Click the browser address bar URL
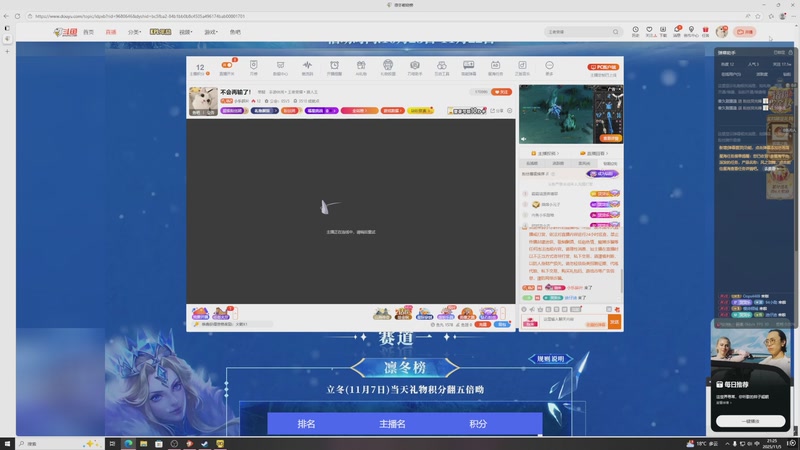Screen dimensions: 800x450 tap(140, 16)
